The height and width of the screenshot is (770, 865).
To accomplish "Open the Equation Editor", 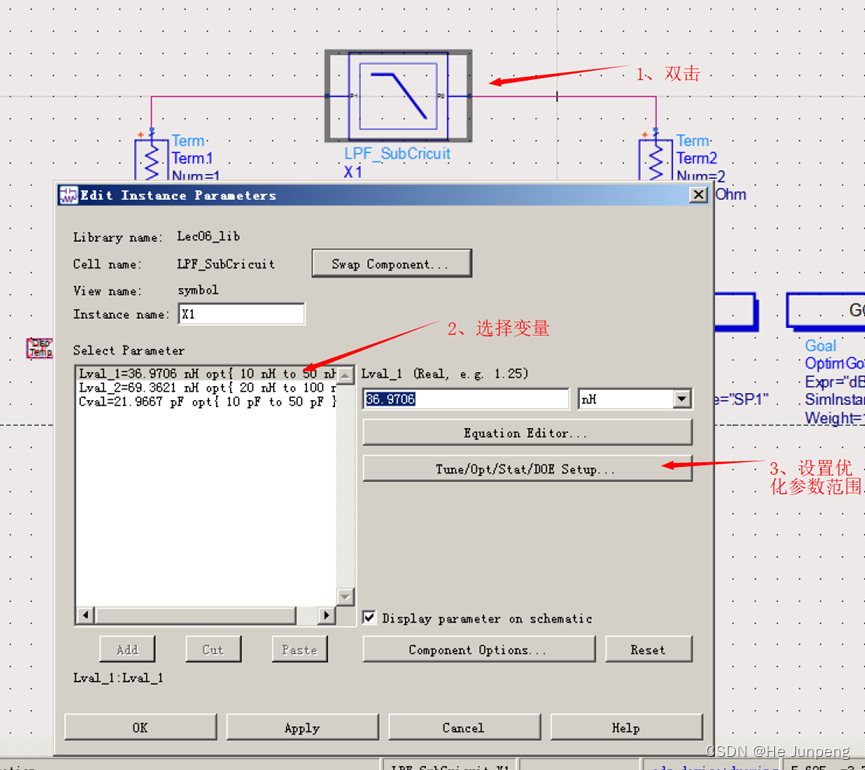I will (x=527, y=433).
